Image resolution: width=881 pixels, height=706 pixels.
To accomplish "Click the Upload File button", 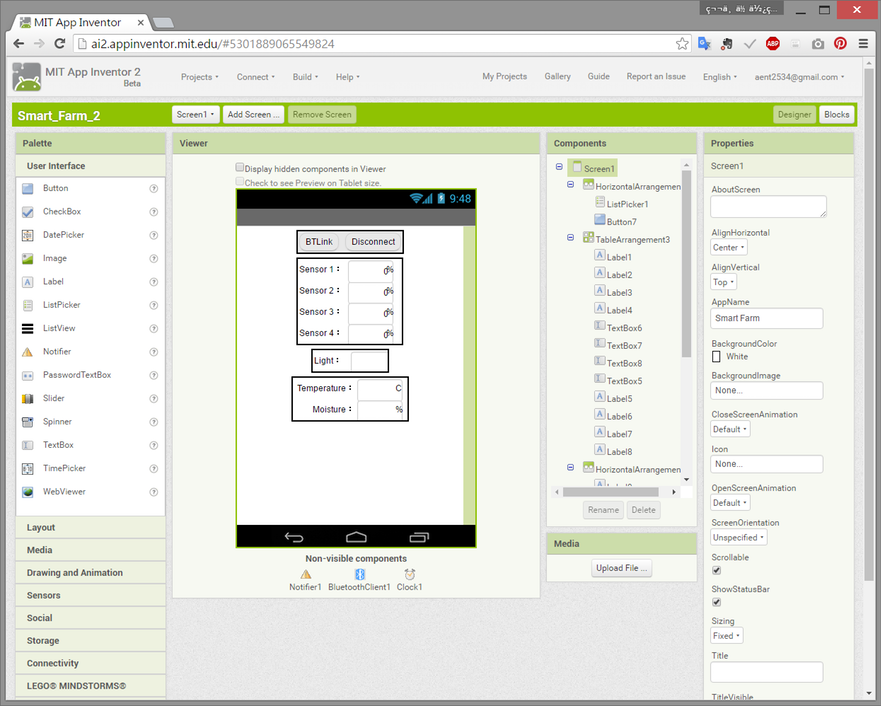I will pos(621,568).
